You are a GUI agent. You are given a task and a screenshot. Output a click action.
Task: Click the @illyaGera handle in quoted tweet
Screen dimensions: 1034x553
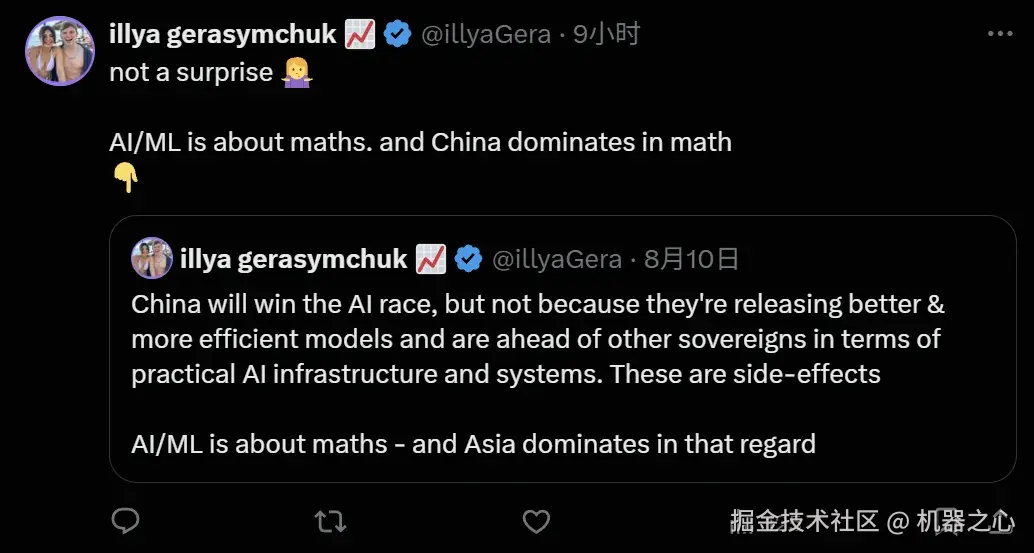click(x=557, y=260)
